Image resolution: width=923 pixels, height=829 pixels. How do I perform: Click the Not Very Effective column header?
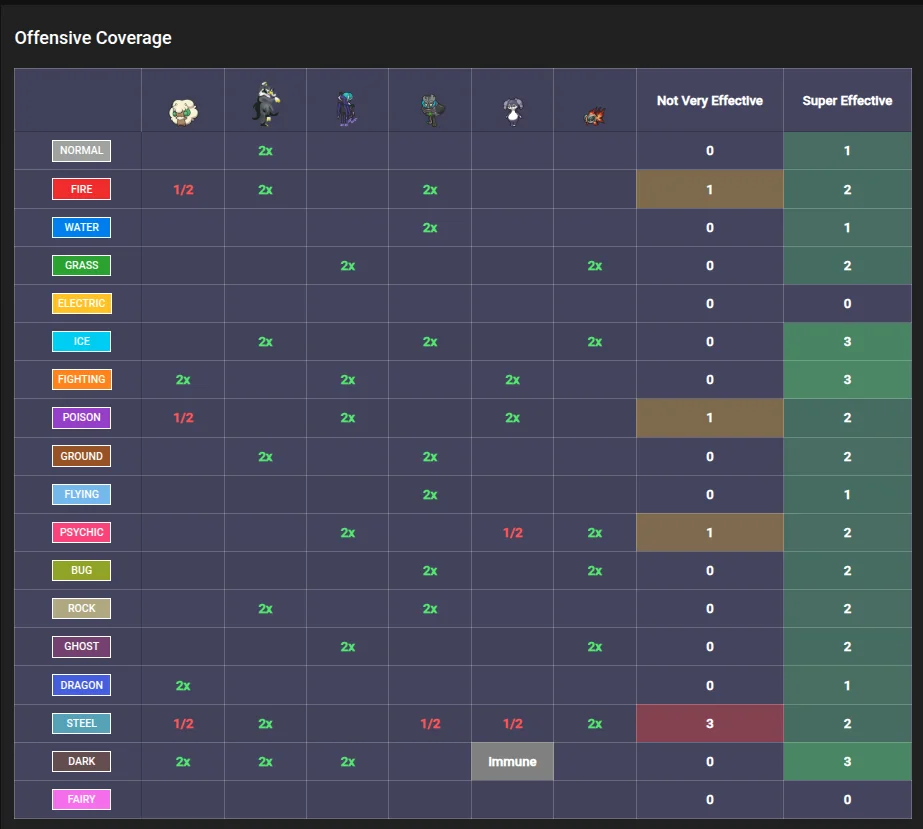[709, 101]
